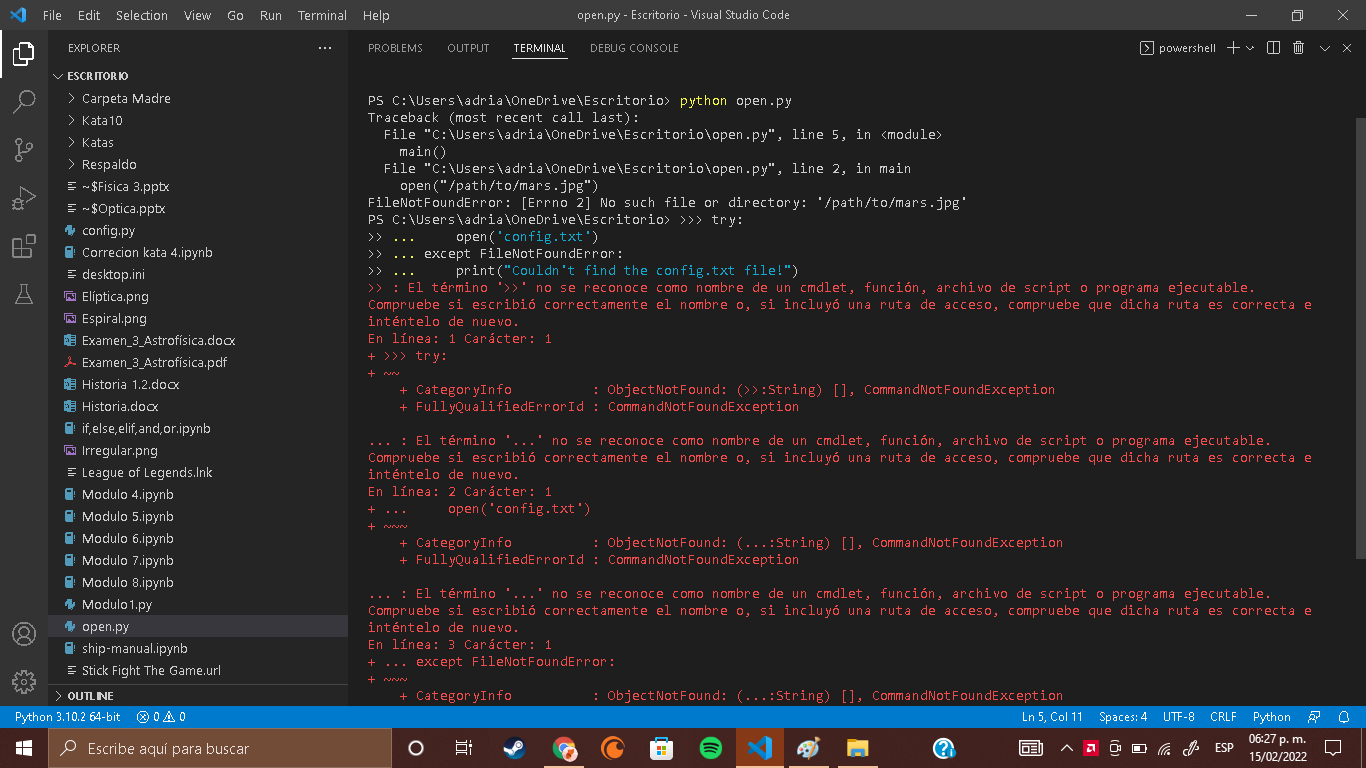Screen dimensions: 1366x768
Task: Expand the Kata10 folder
Action: 198,120
